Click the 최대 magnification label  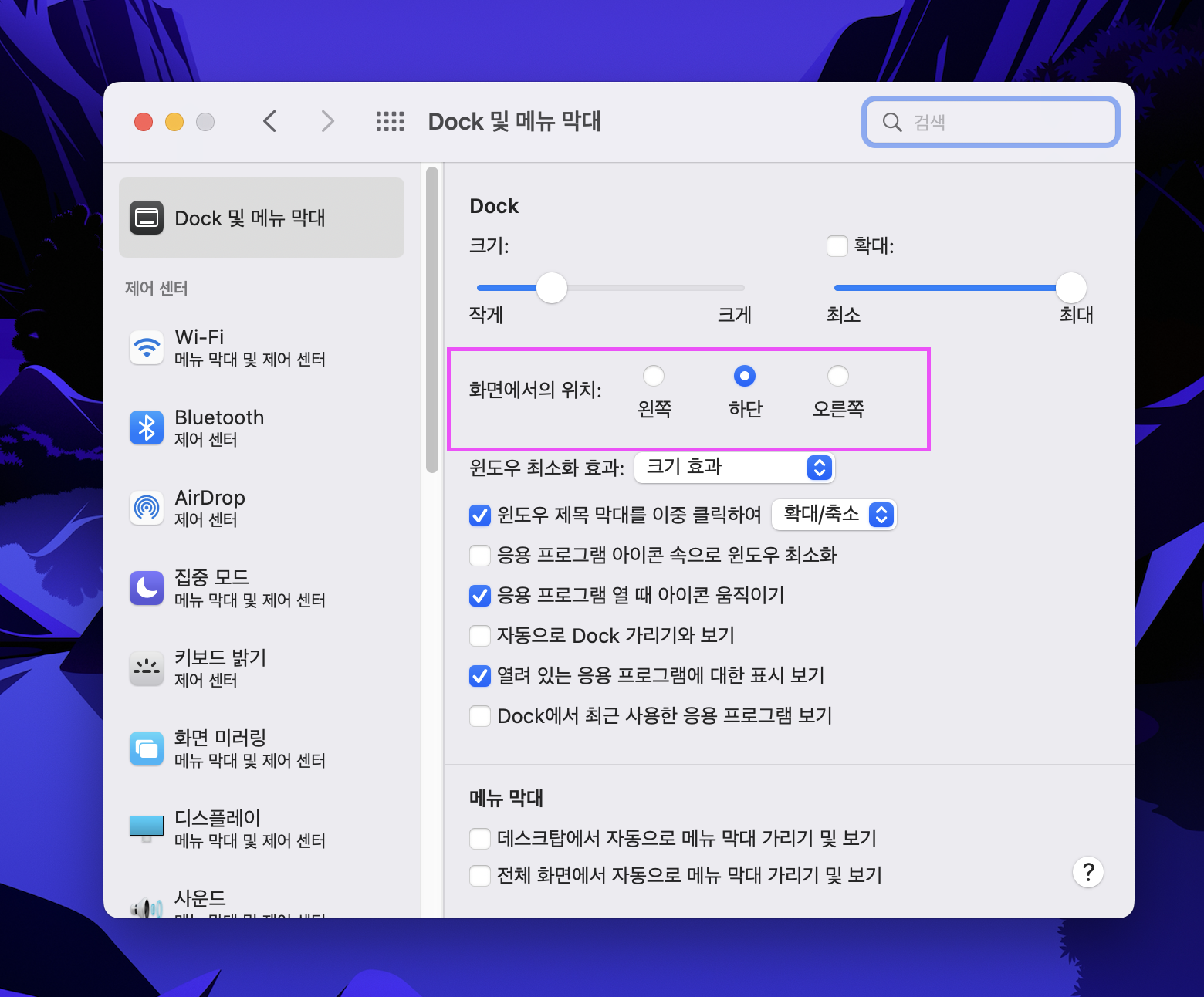point(1076,315)
